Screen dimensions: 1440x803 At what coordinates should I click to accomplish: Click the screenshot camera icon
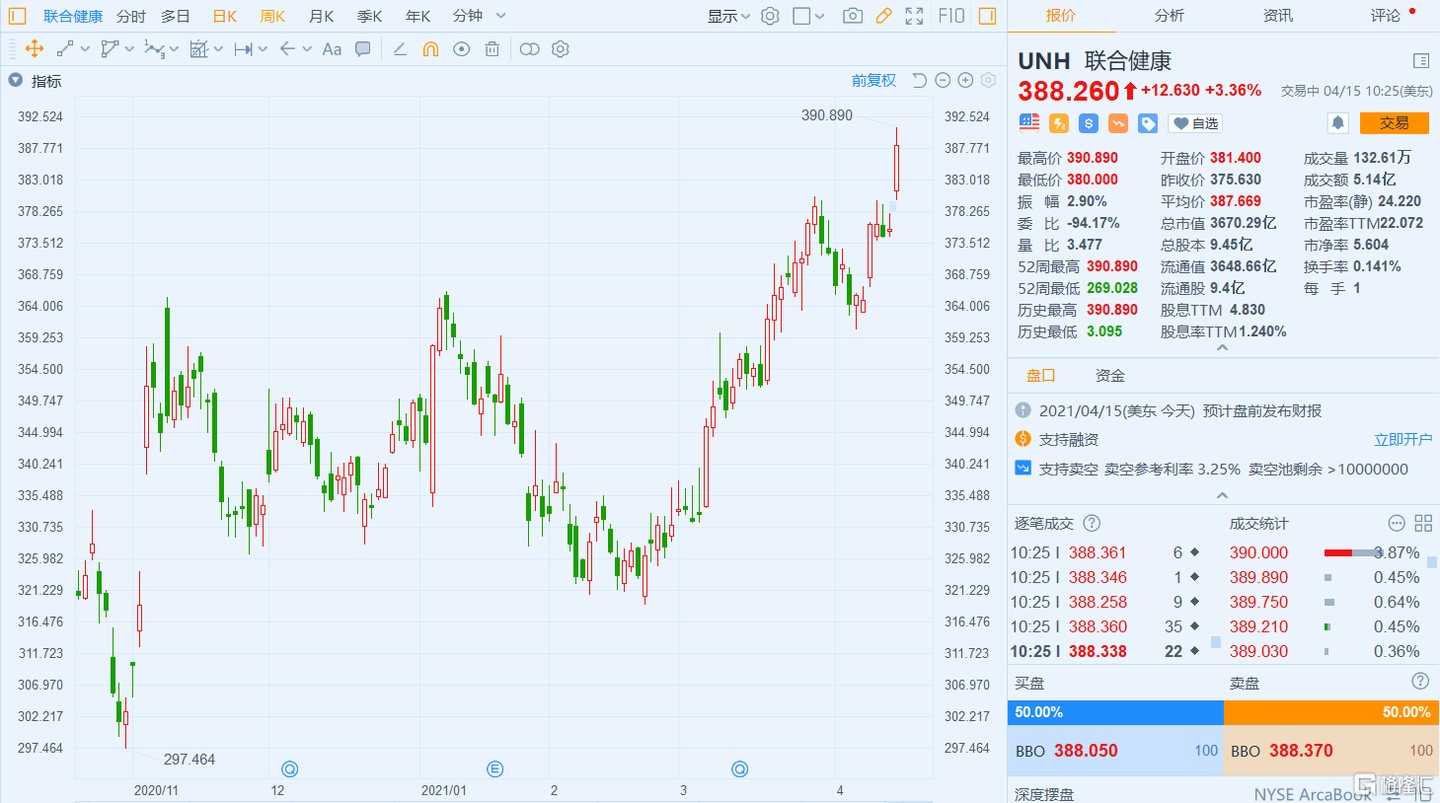point(852,16)
